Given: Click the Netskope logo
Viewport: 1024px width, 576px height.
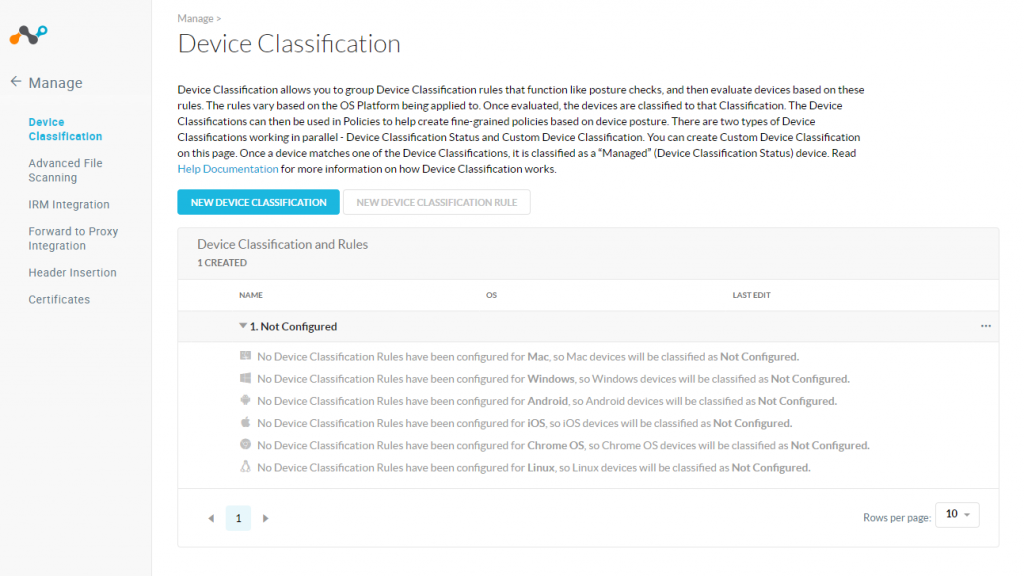Looking at the screenshot, I should click(28, 34).
